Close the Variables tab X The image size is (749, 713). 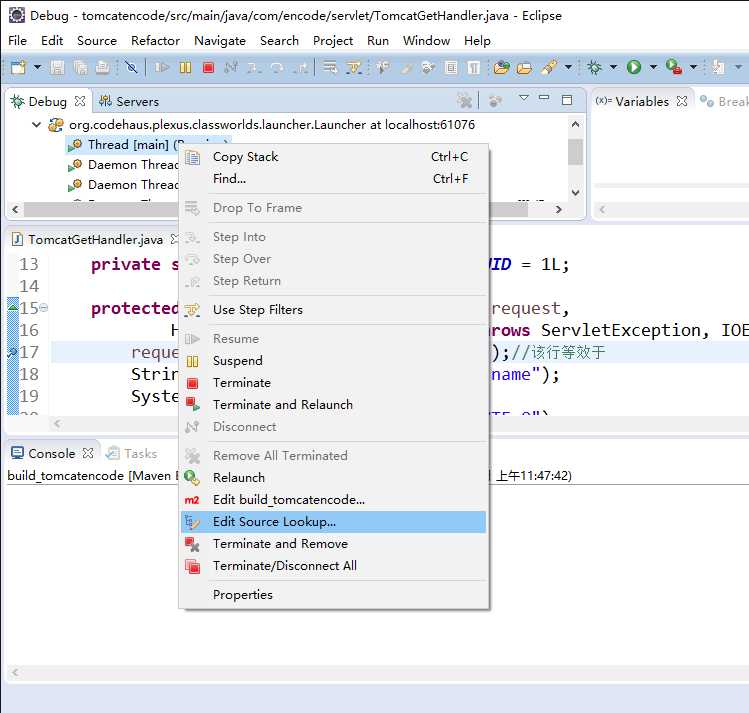click(x=682, y=101)
